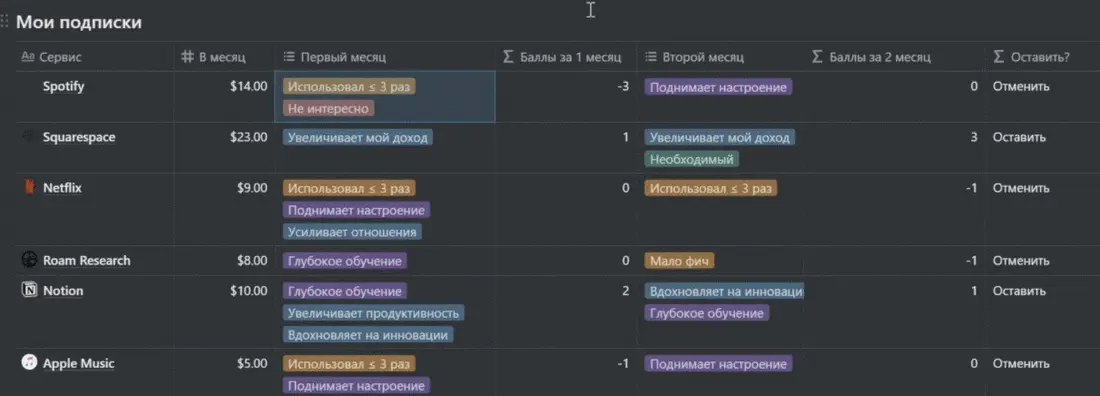Open the Spotify row page

click(63, 86)
